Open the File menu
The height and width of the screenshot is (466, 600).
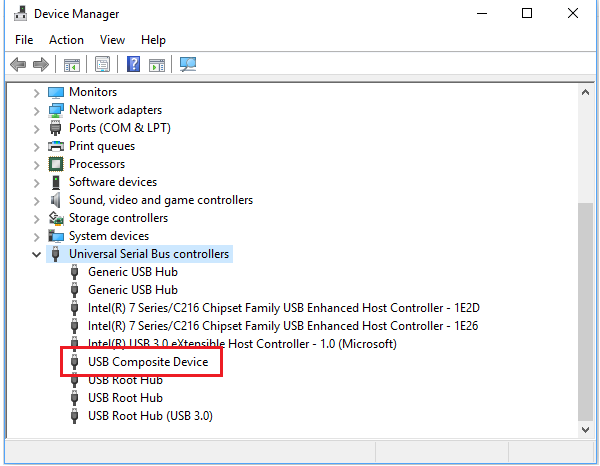(x=24, y=40)
